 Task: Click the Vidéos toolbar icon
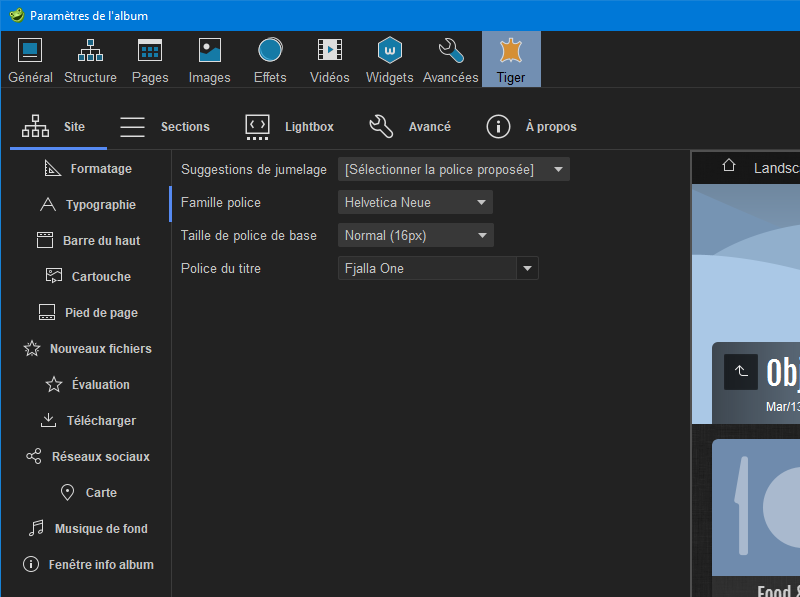pos(330,51)
